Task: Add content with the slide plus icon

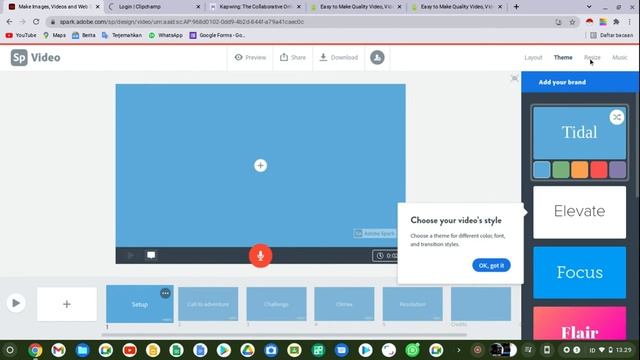Action: coord(260,165)
